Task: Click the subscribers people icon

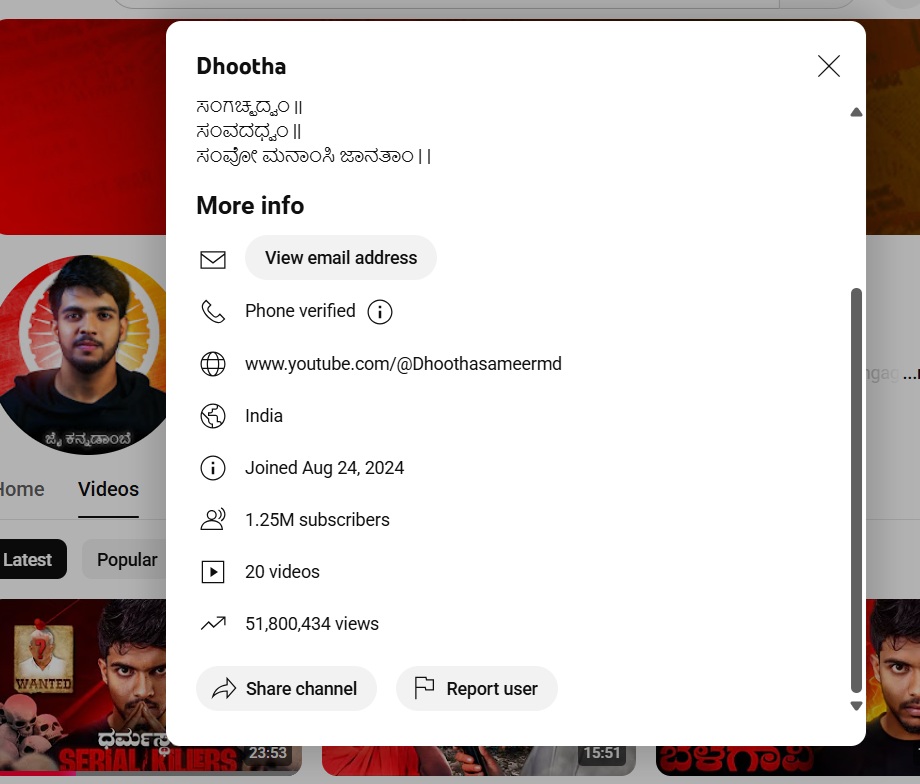Action: click(x=213, y=520)
